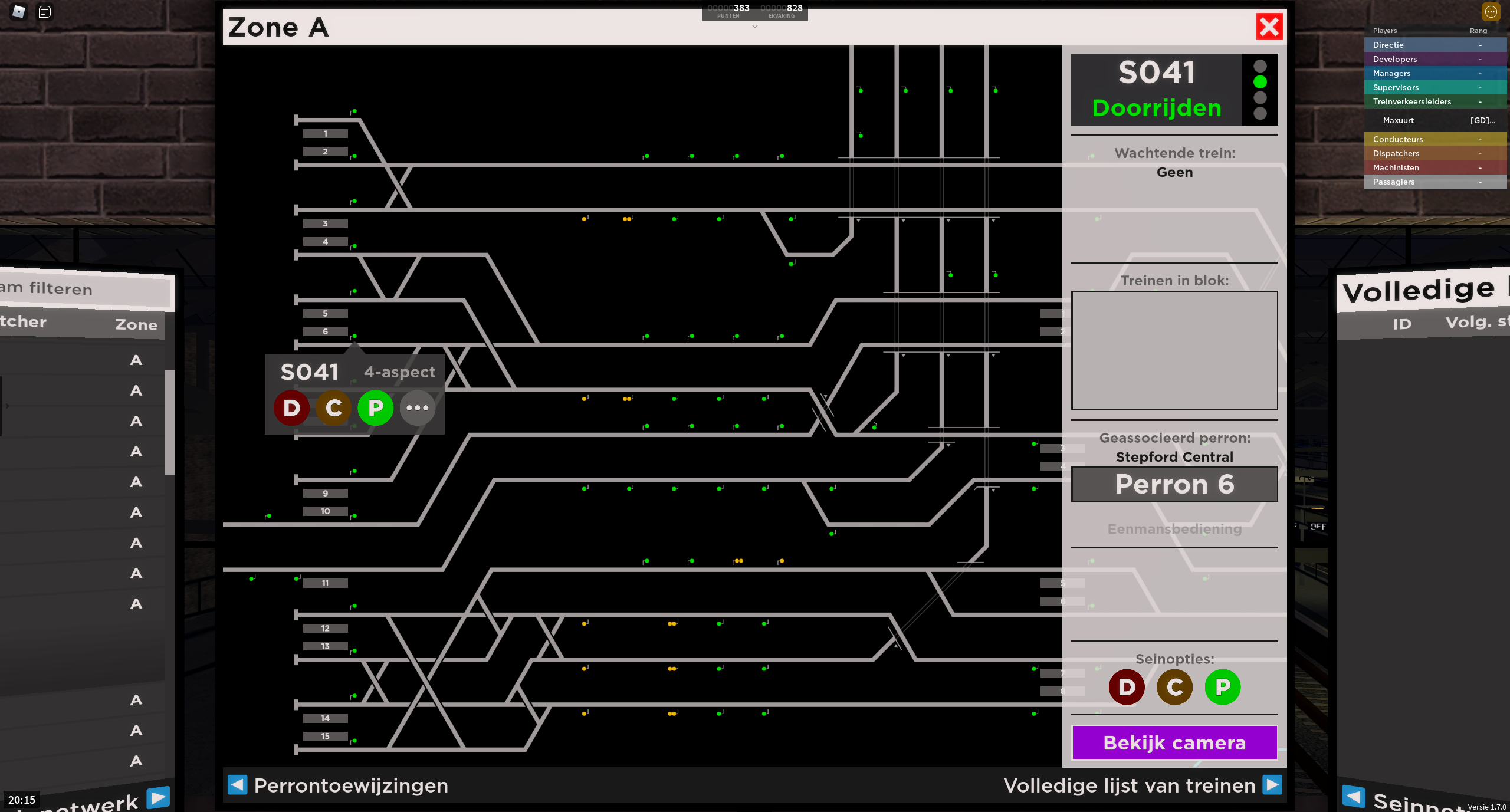Go back to Perrontoewijzingen with left arrow
The width and height of the screenshot is (1510, 812).
(238, 785)
